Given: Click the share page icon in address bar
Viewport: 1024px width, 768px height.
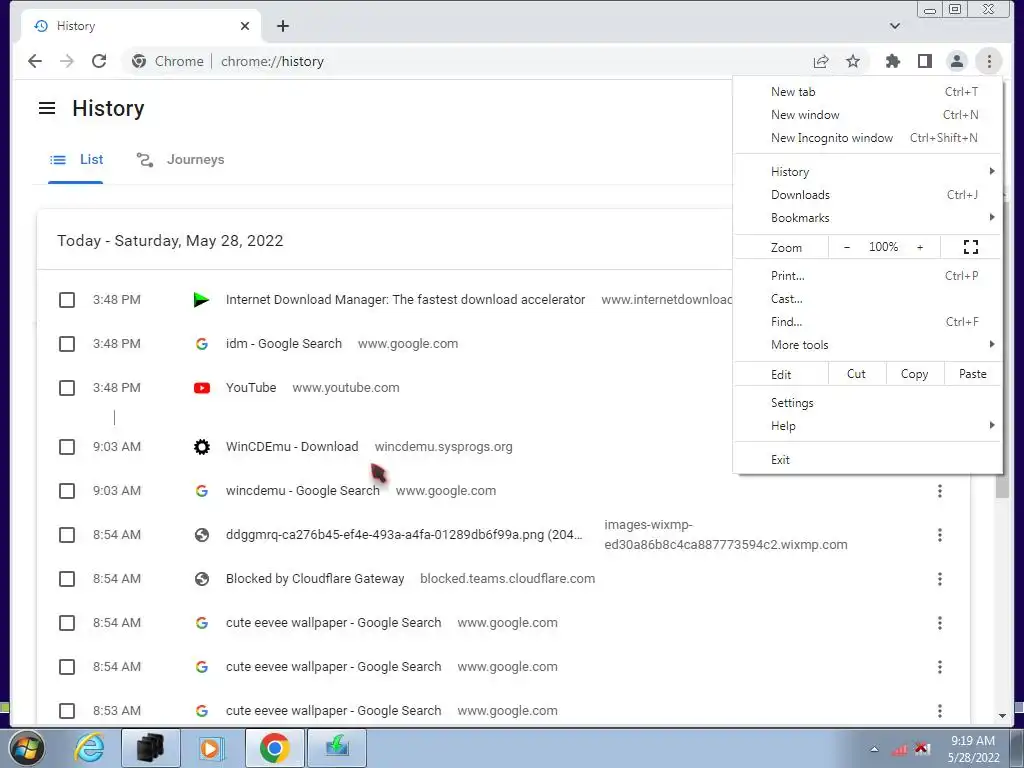Looking at the screenshot, I should point(821,61).
